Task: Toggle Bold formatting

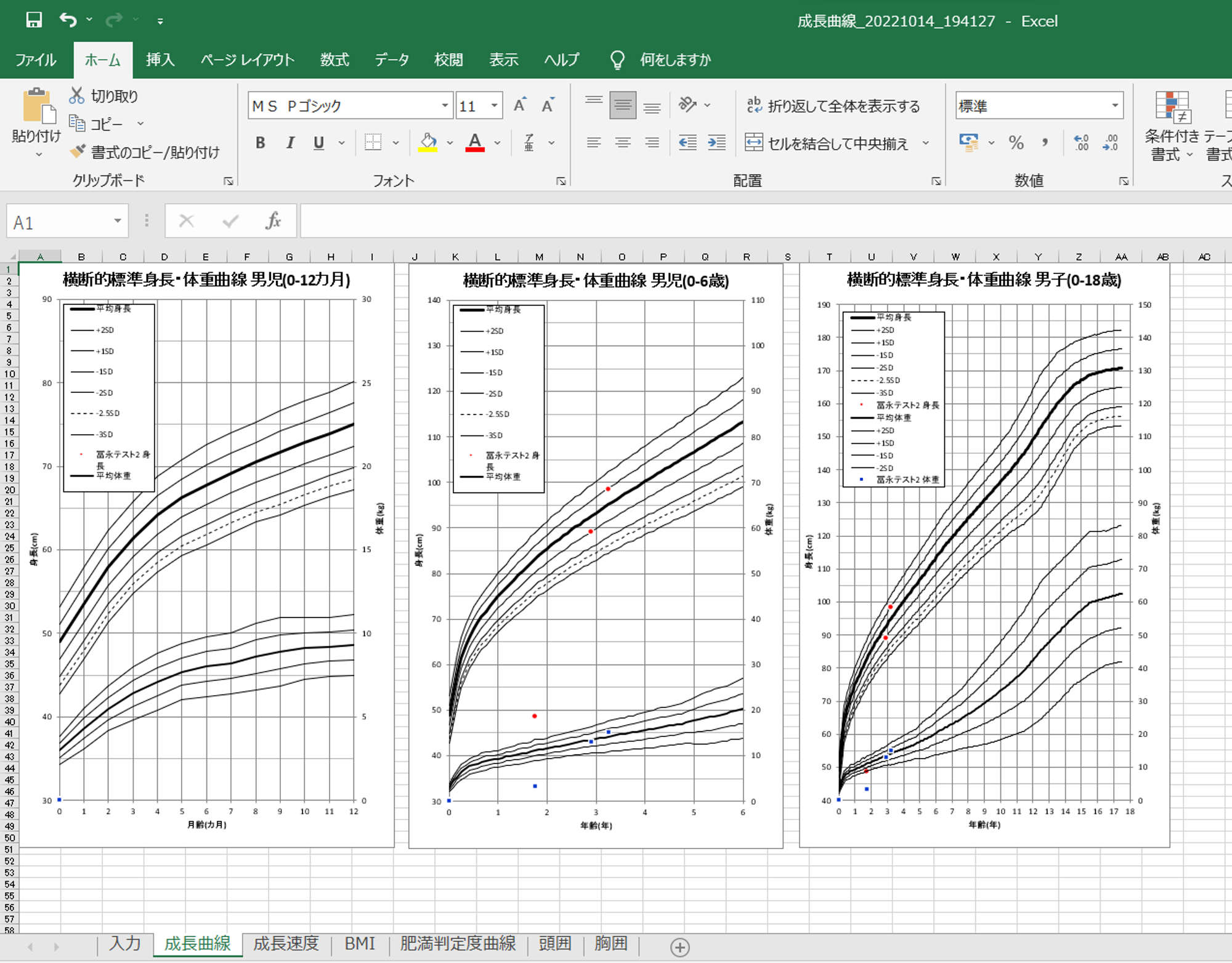Action: [261, 143]
